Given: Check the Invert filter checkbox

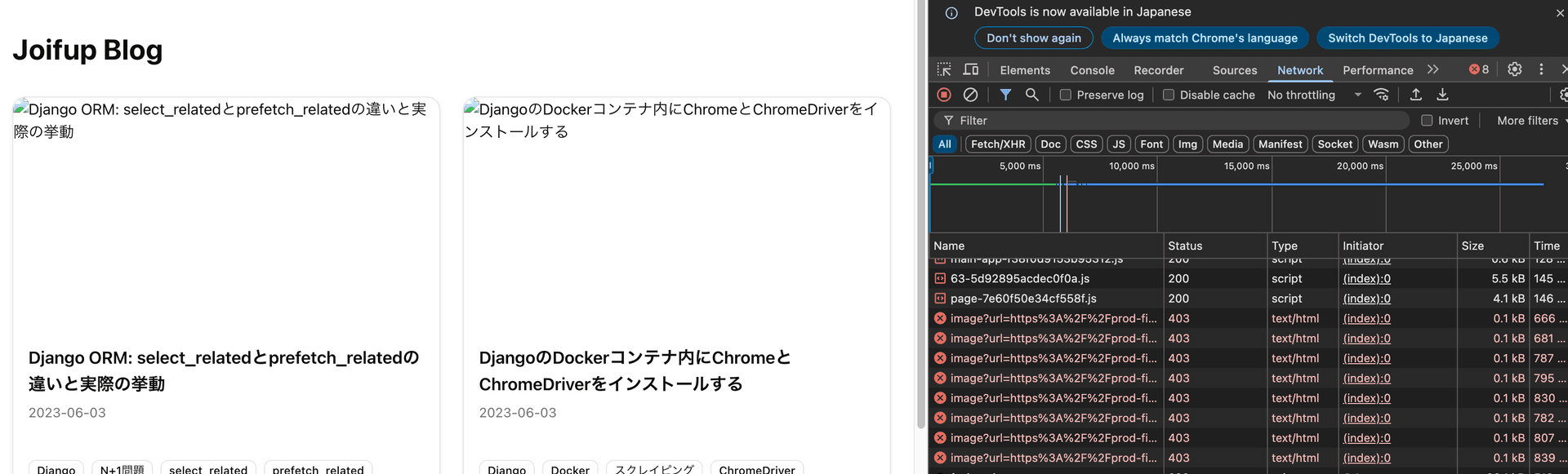Looking at the screenshot, I should [x=1427, y=120].
